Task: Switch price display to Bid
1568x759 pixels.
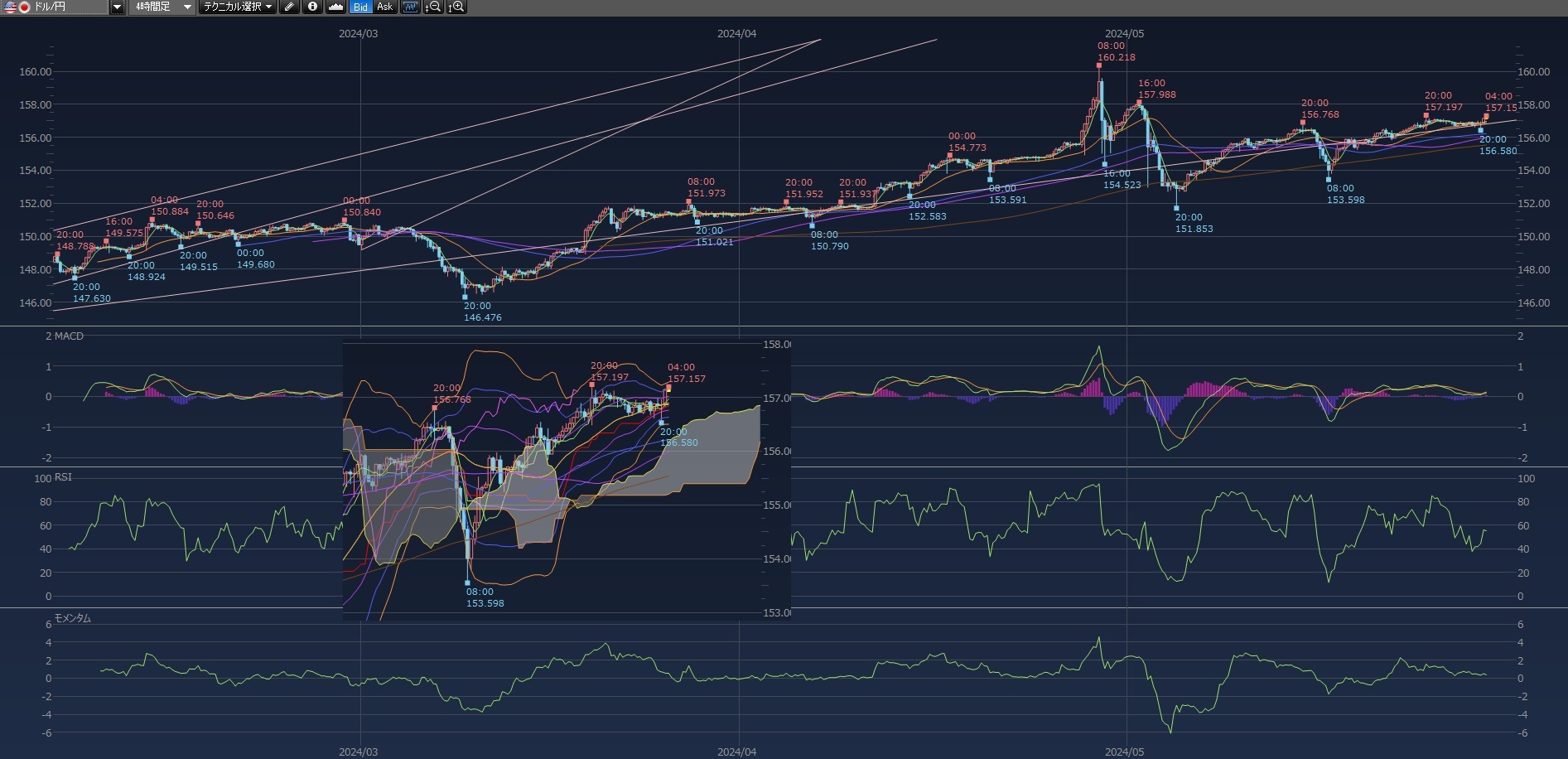Action: click(x=360, y=7)
